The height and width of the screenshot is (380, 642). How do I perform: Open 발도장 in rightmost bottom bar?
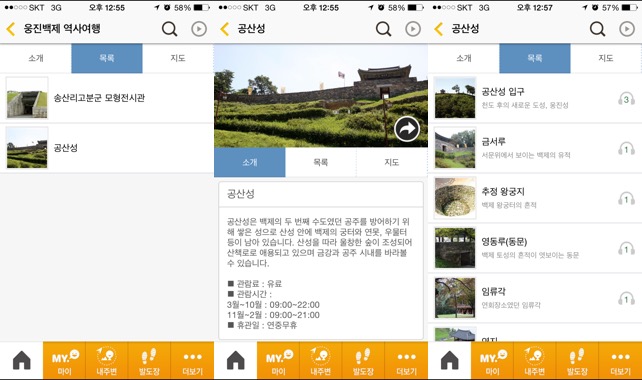pyautogui.click(x=577, y=360)
